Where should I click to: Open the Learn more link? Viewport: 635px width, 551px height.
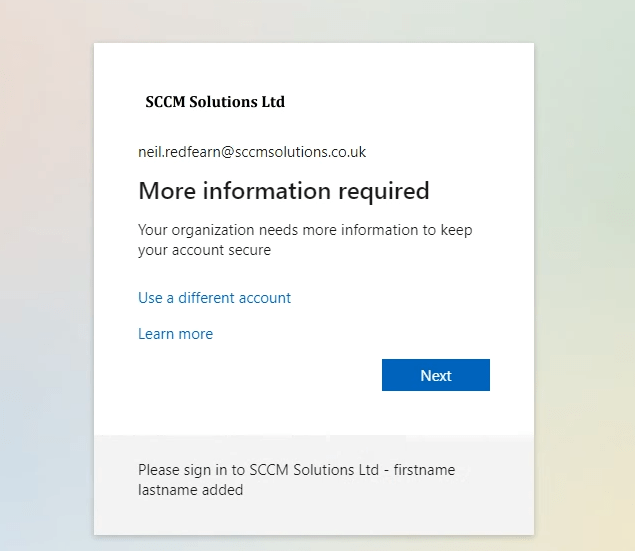point(175,334)
